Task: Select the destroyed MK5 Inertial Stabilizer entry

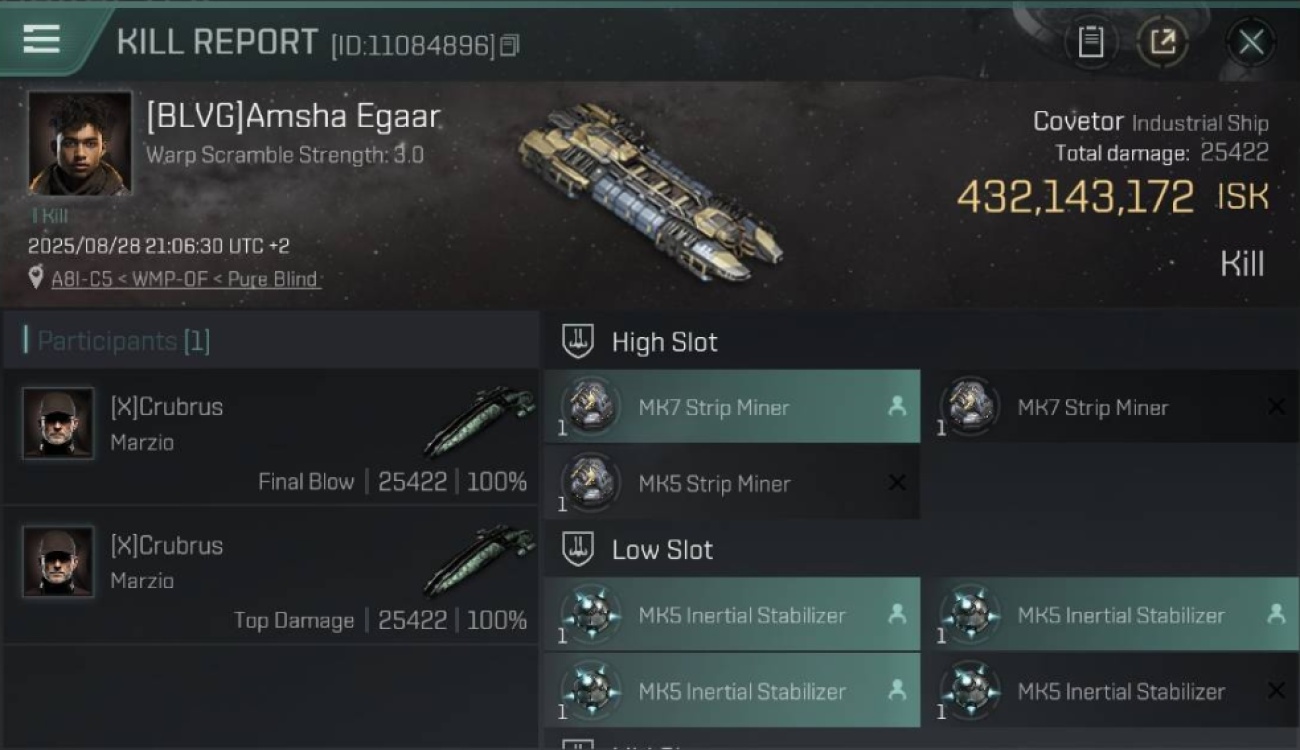Action: click(1115, 691)
